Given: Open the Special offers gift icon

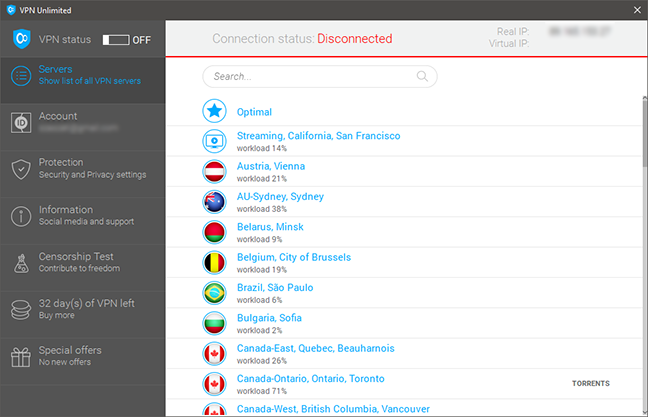Looking at the screenshot, I should click(21, 357).
